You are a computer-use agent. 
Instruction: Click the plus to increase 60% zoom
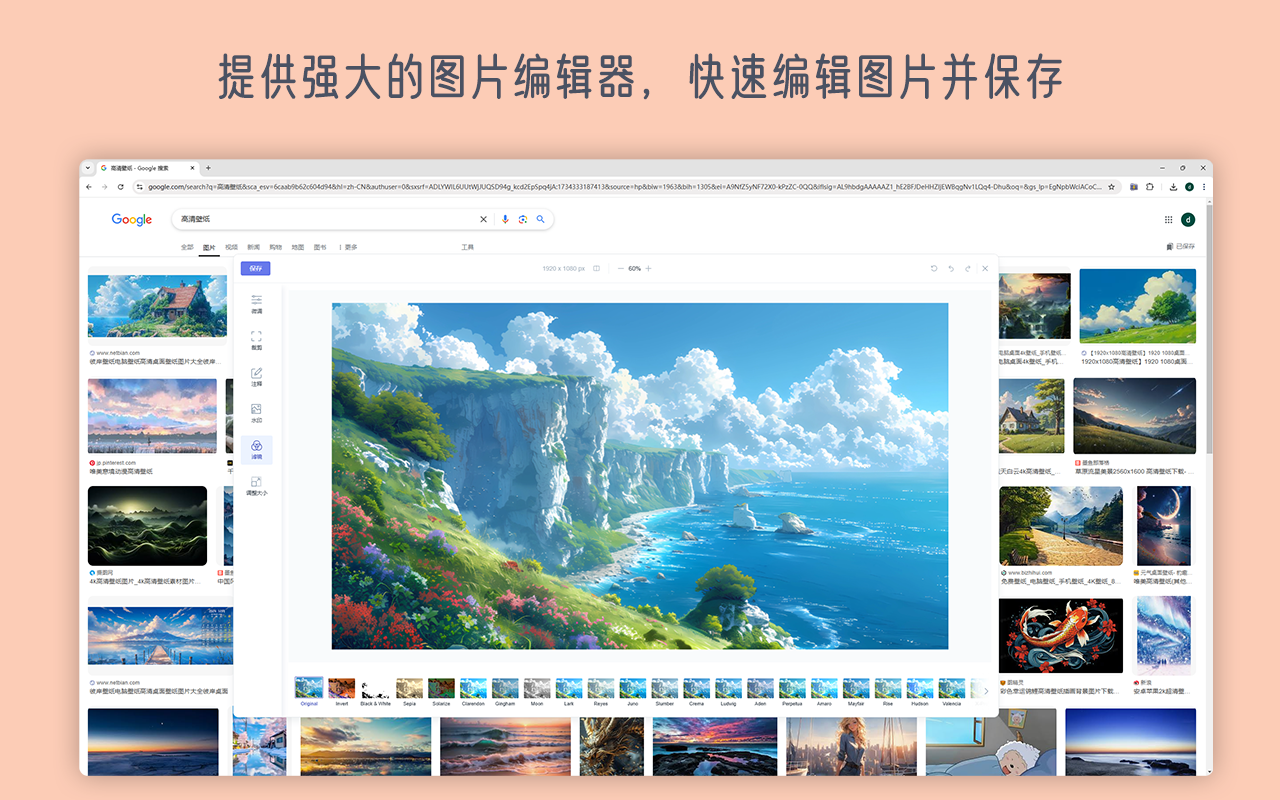pos(649,268)
